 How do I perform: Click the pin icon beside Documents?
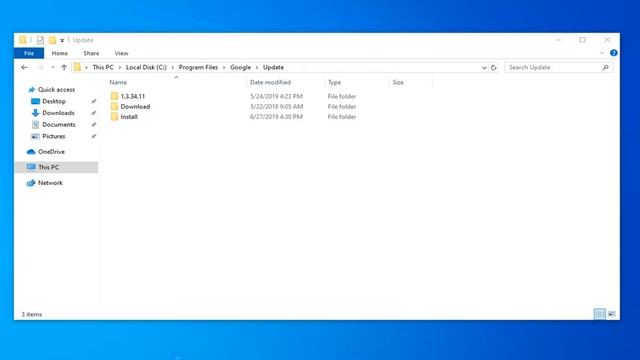pos(93,124)
